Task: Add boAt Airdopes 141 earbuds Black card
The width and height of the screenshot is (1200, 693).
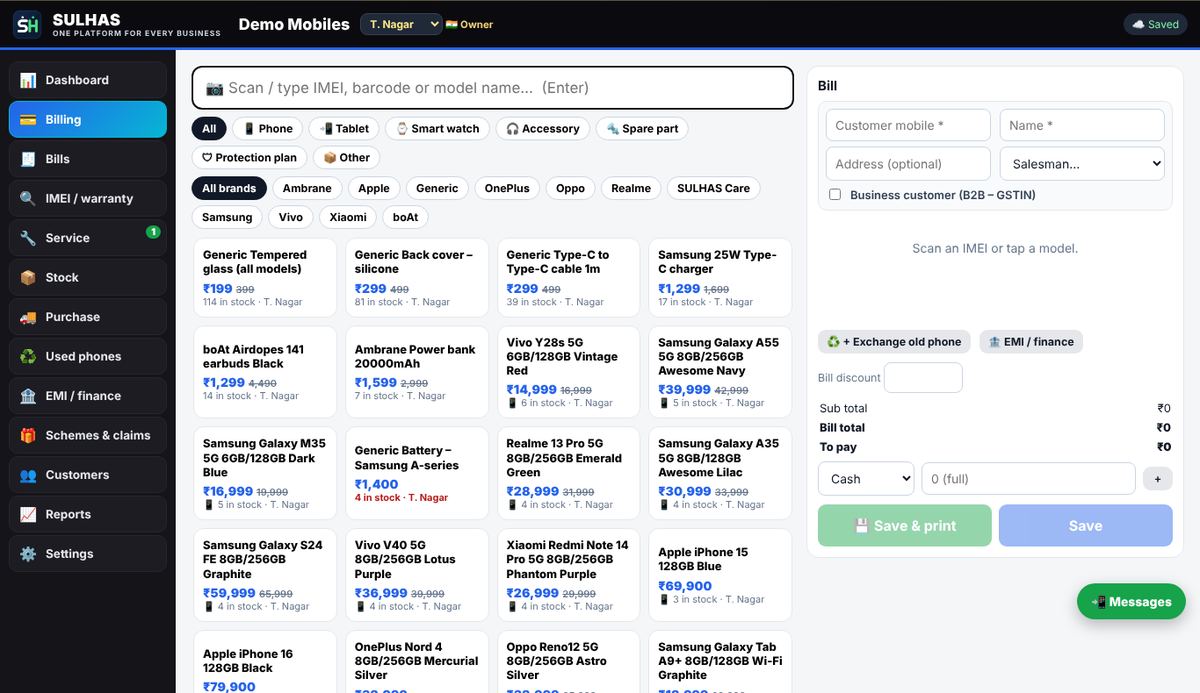Action: tap(265, 372)
